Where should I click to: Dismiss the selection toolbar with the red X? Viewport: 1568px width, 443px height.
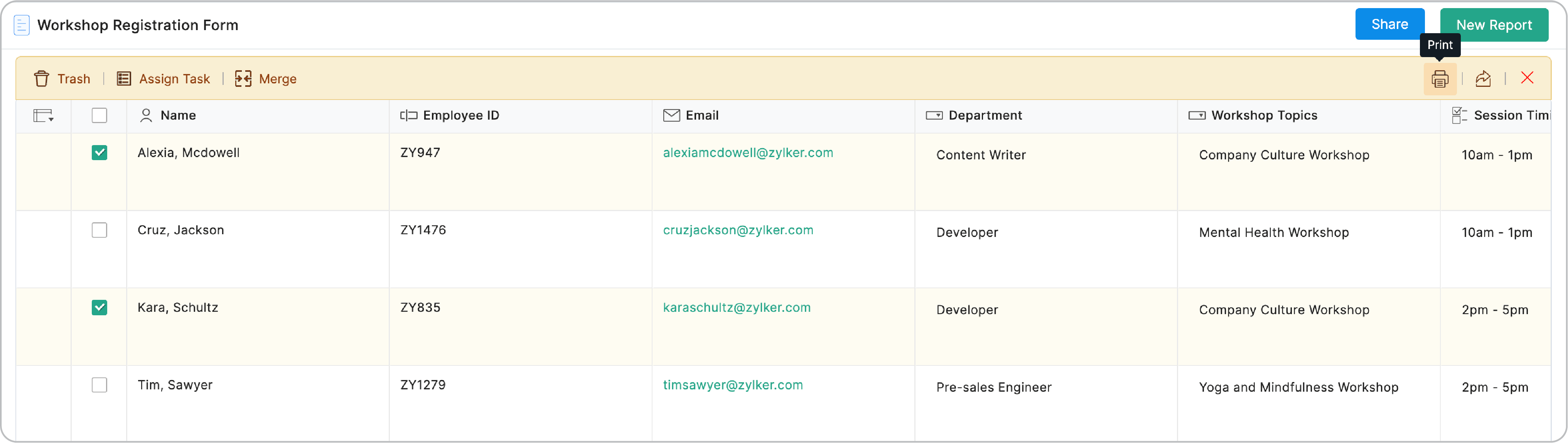coord(1528,78)
